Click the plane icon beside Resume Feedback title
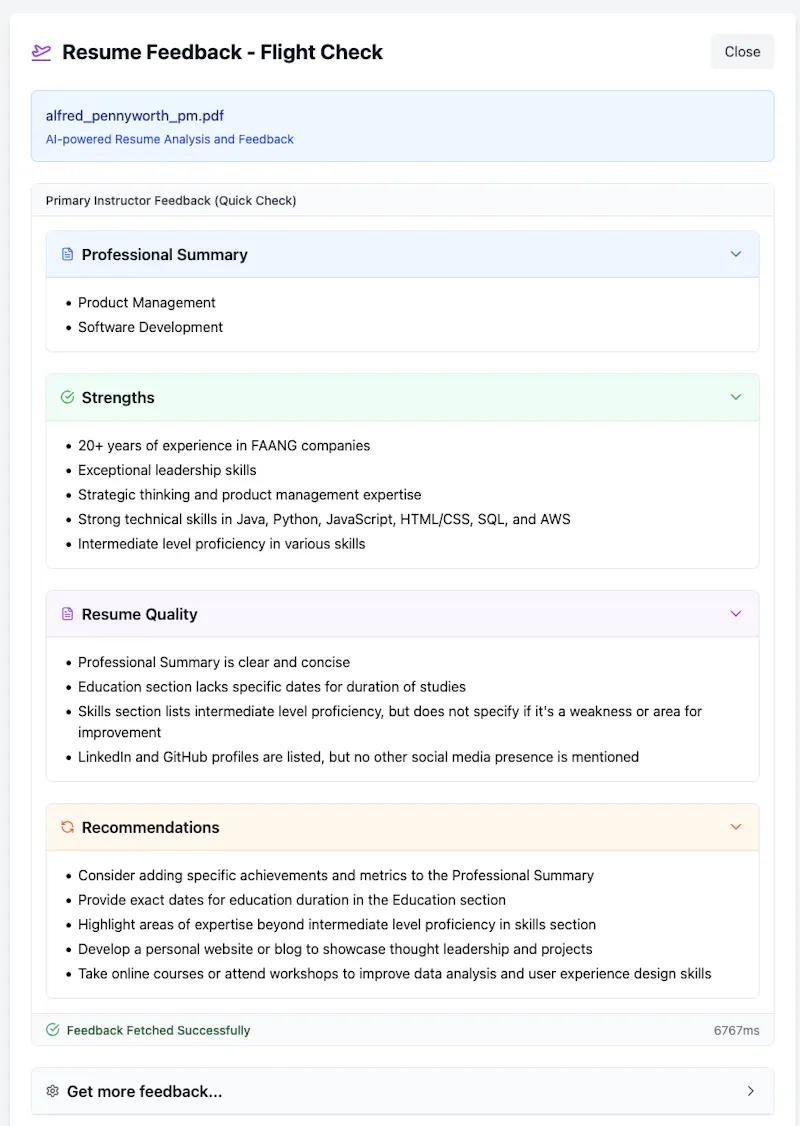This screenshot has height=1126, width=800. (x=42, y=52)
